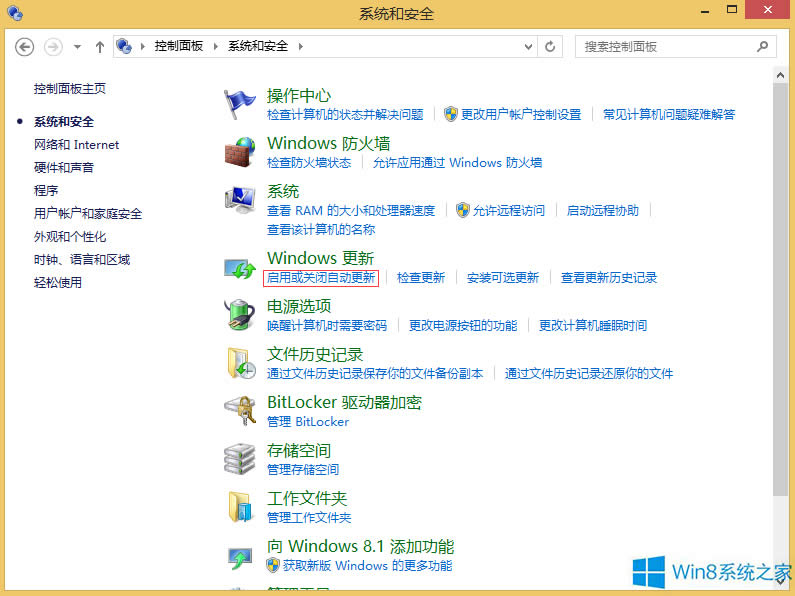Open the Storage Spaces drives icon

click(241, 459)
